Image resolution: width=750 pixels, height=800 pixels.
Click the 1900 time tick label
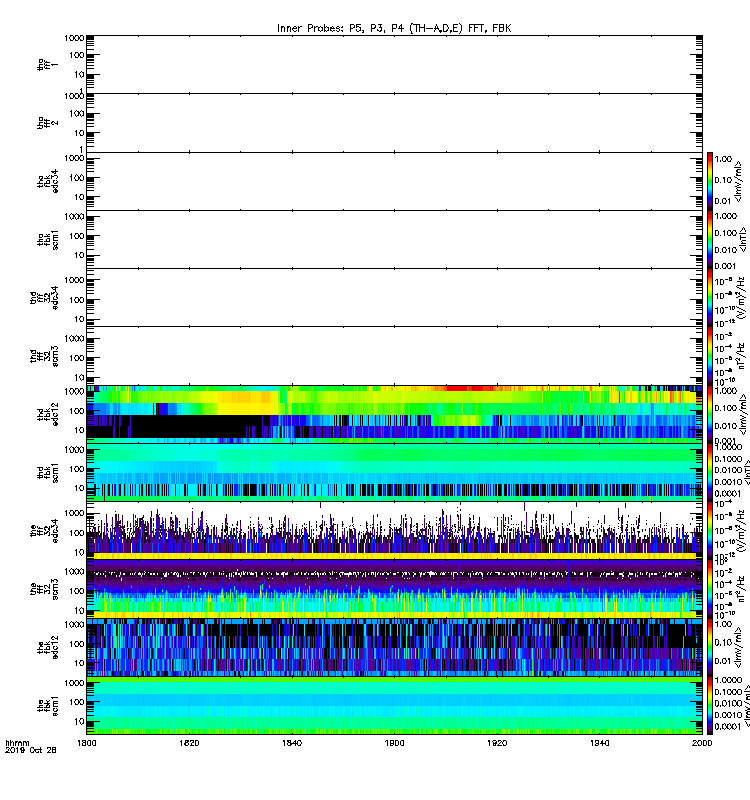(x=394, y=743)
